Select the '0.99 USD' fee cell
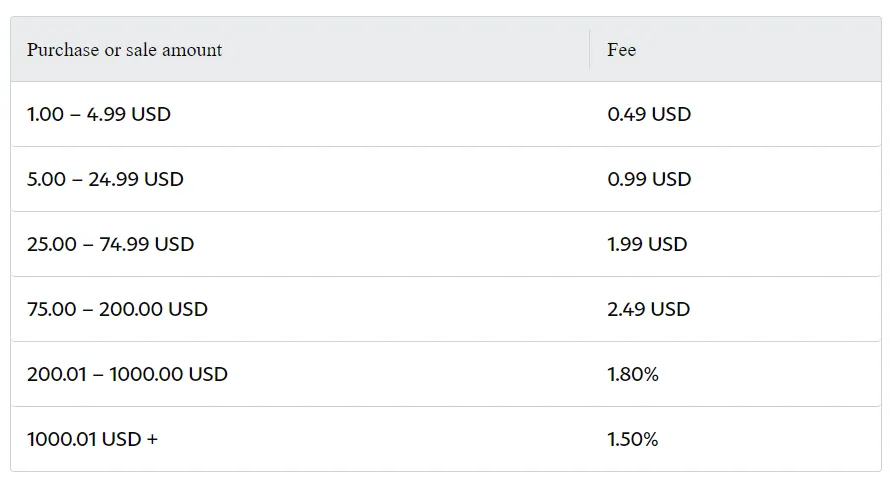Screen dimensions: 893x481 pos(735,179)
